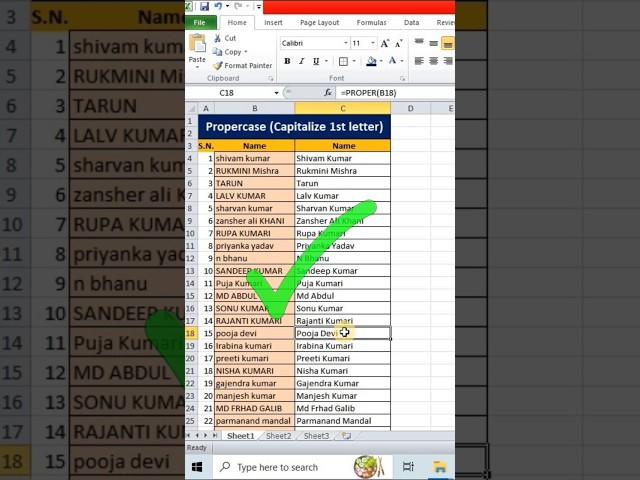Select column D header
The height and width of the screenshot is (480, 640).
tap(410, 109)
